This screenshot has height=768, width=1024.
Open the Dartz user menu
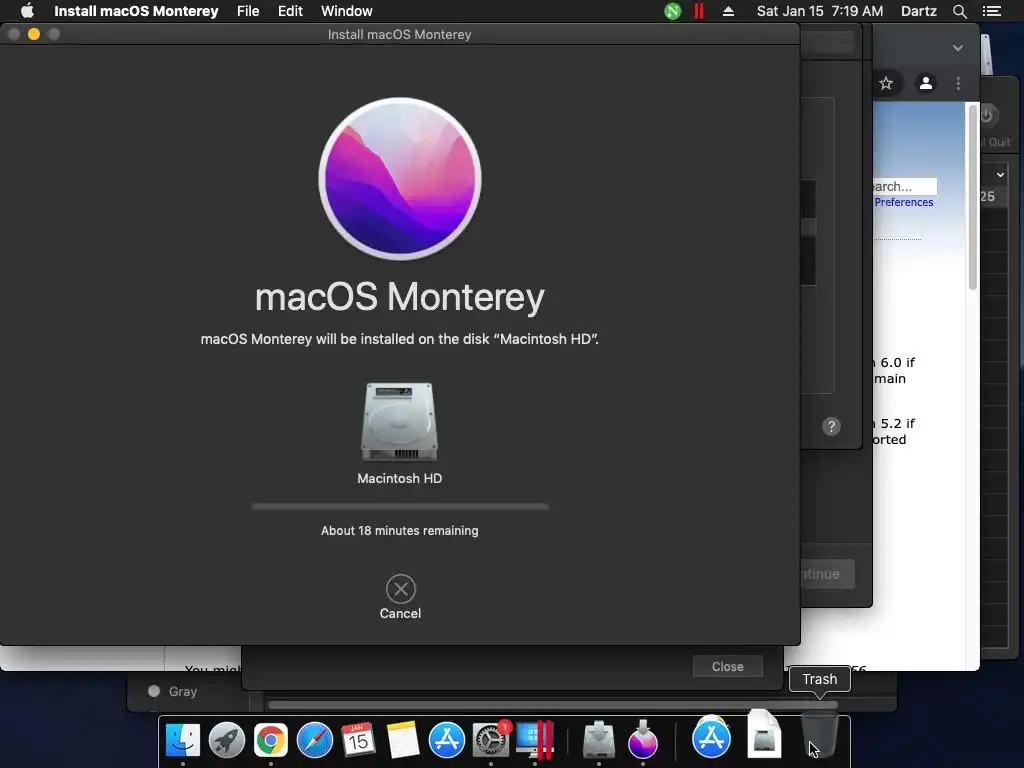tap(918, 11)
